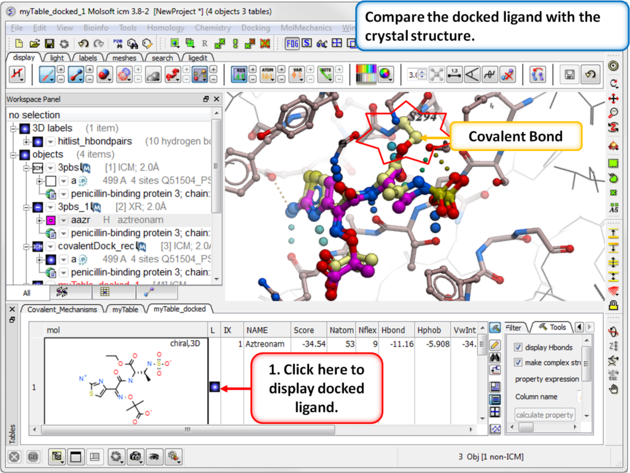Toggle empty display box for 3pbs molecule a
The height and width of the screenshot is (473, 630).
click(x=51, y=181)
